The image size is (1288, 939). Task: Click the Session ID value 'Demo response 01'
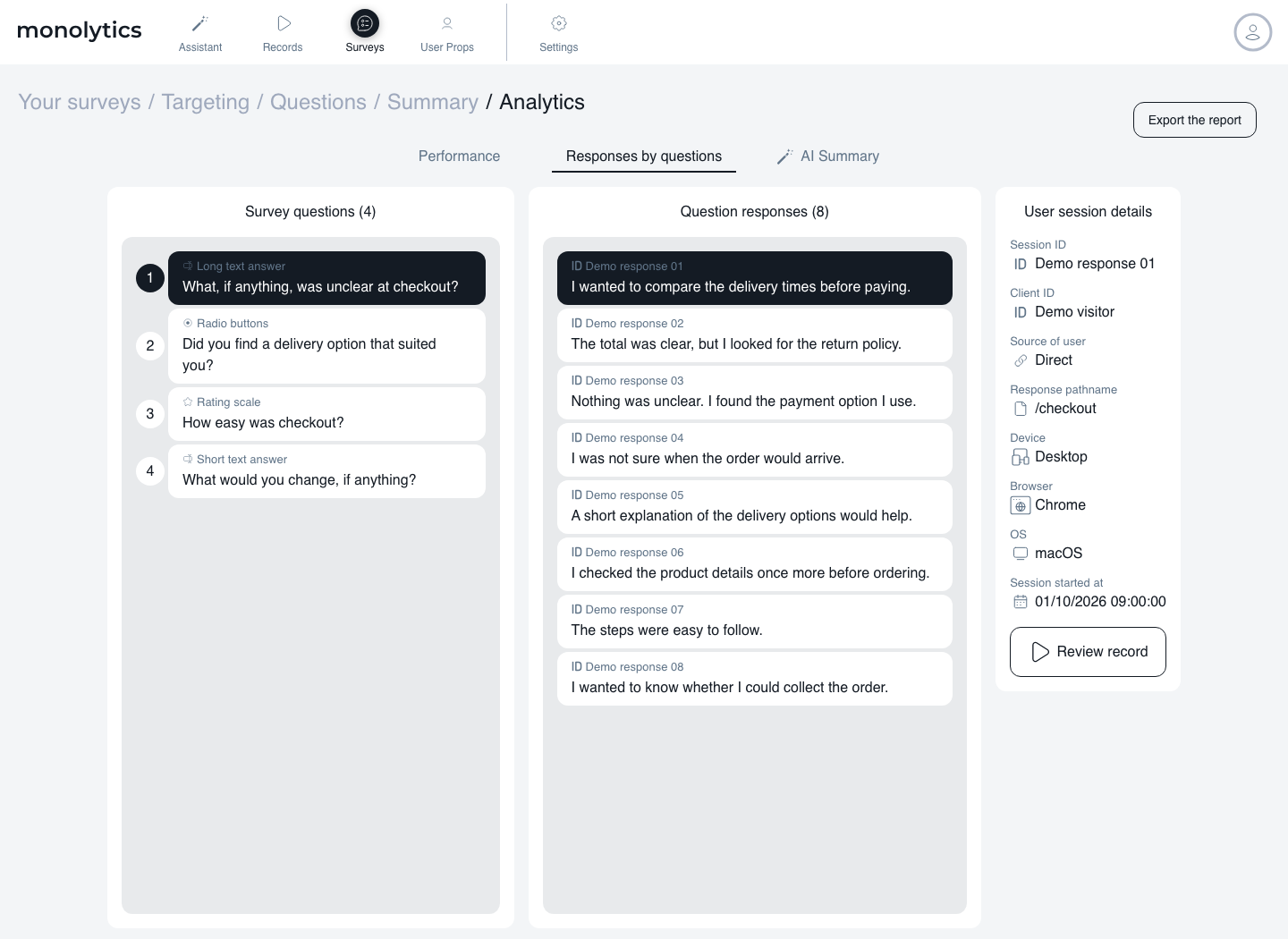click(x=1095, y=264)
